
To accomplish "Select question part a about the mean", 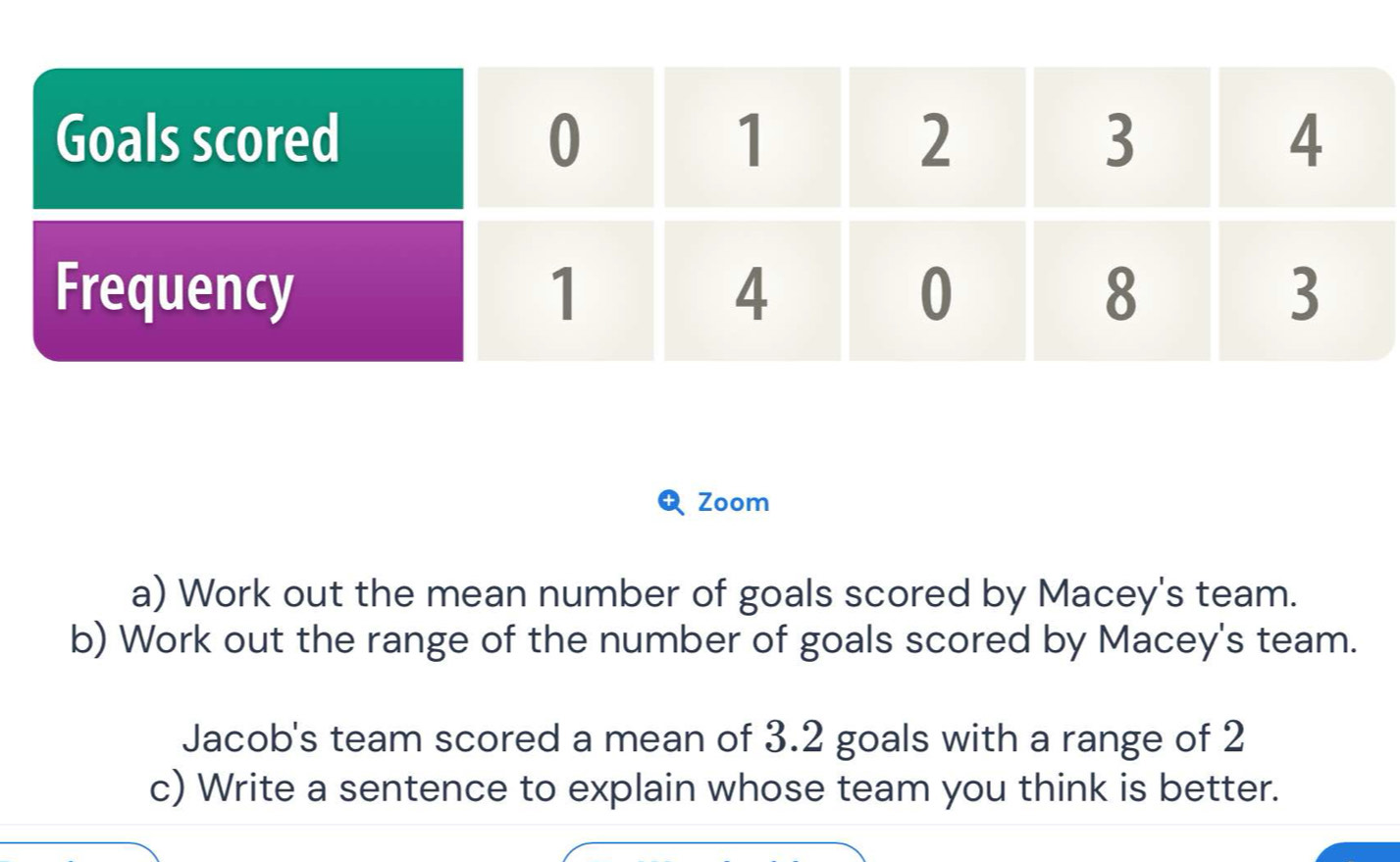I will 714,592.
